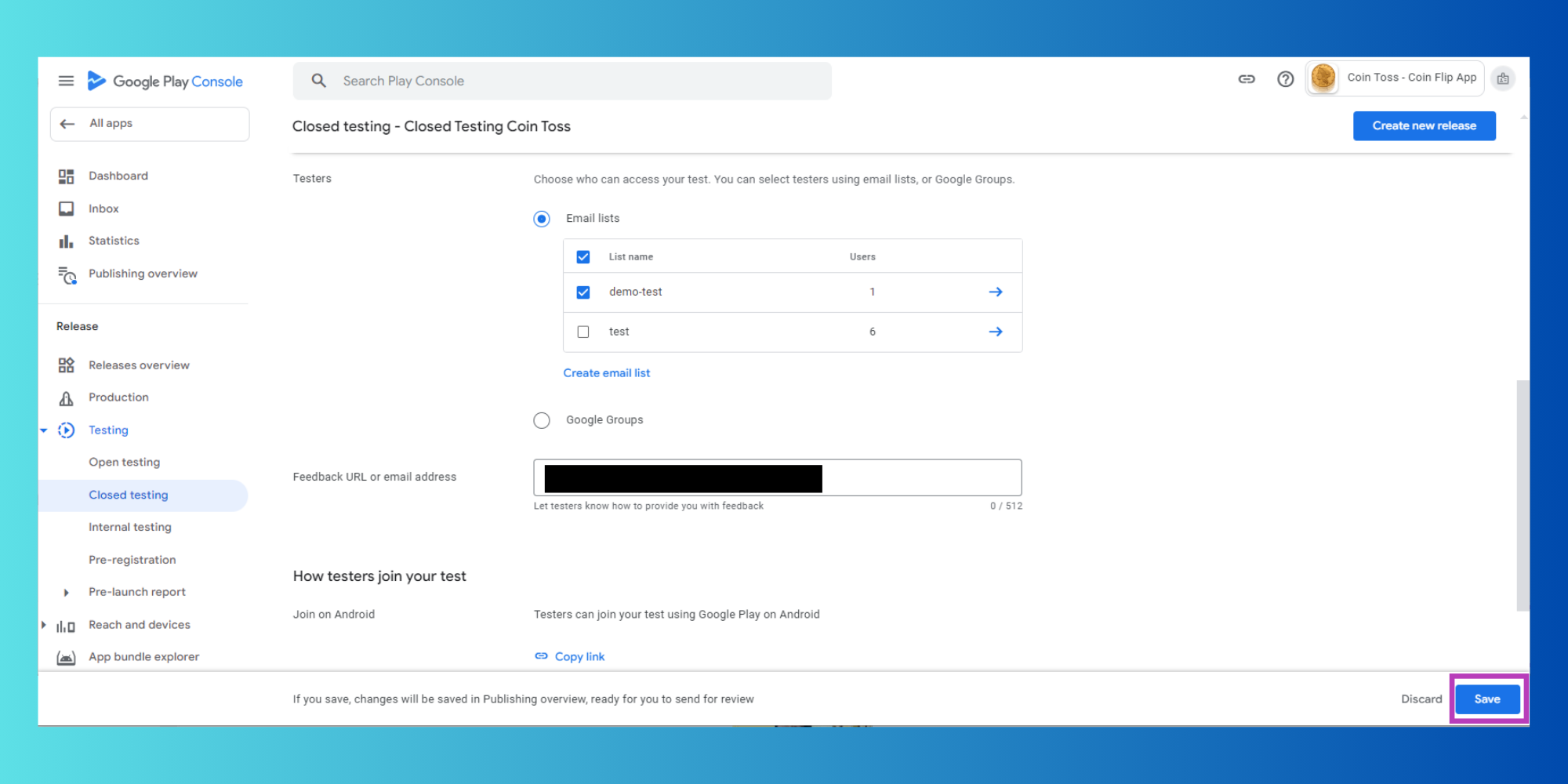This screenshot has height=784, width=1568.
Task: Open the hamburger navigation menu
Action: pyautogui.click(x=66, y=81)
